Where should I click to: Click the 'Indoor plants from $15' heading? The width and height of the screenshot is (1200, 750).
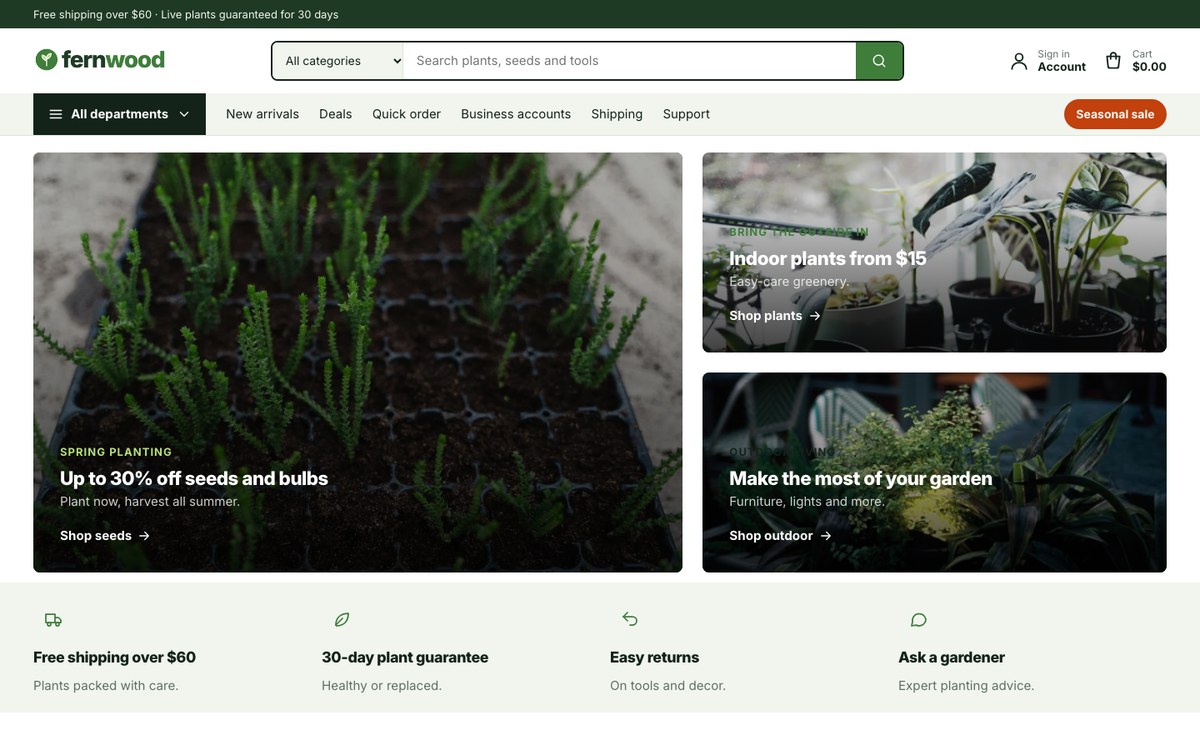pos(828,259)
